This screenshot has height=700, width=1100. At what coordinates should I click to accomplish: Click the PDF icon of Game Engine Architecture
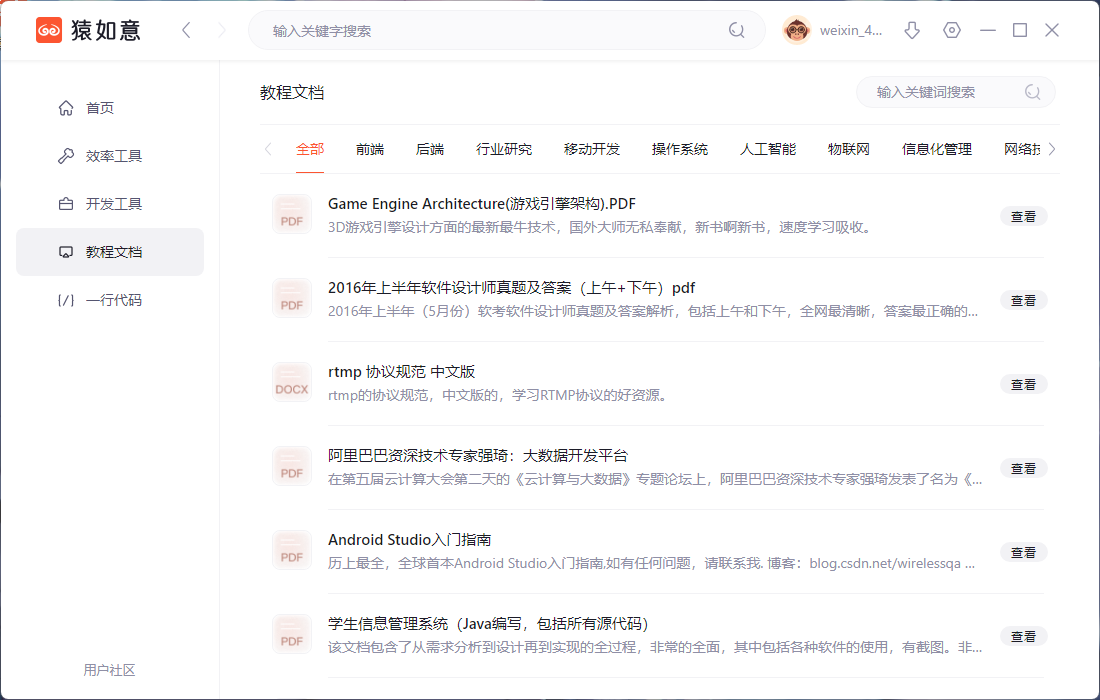[291, 214]
